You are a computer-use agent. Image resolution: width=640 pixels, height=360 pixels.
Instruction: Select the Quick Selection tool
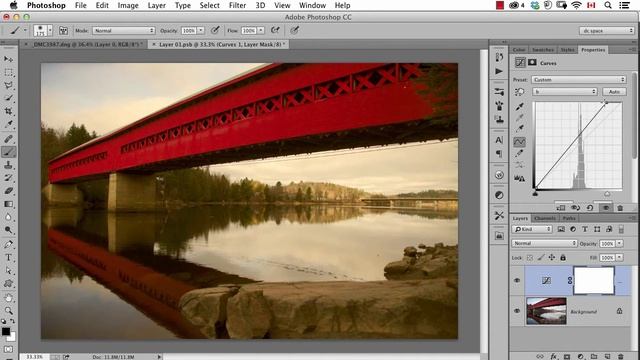tap(8, 98)
